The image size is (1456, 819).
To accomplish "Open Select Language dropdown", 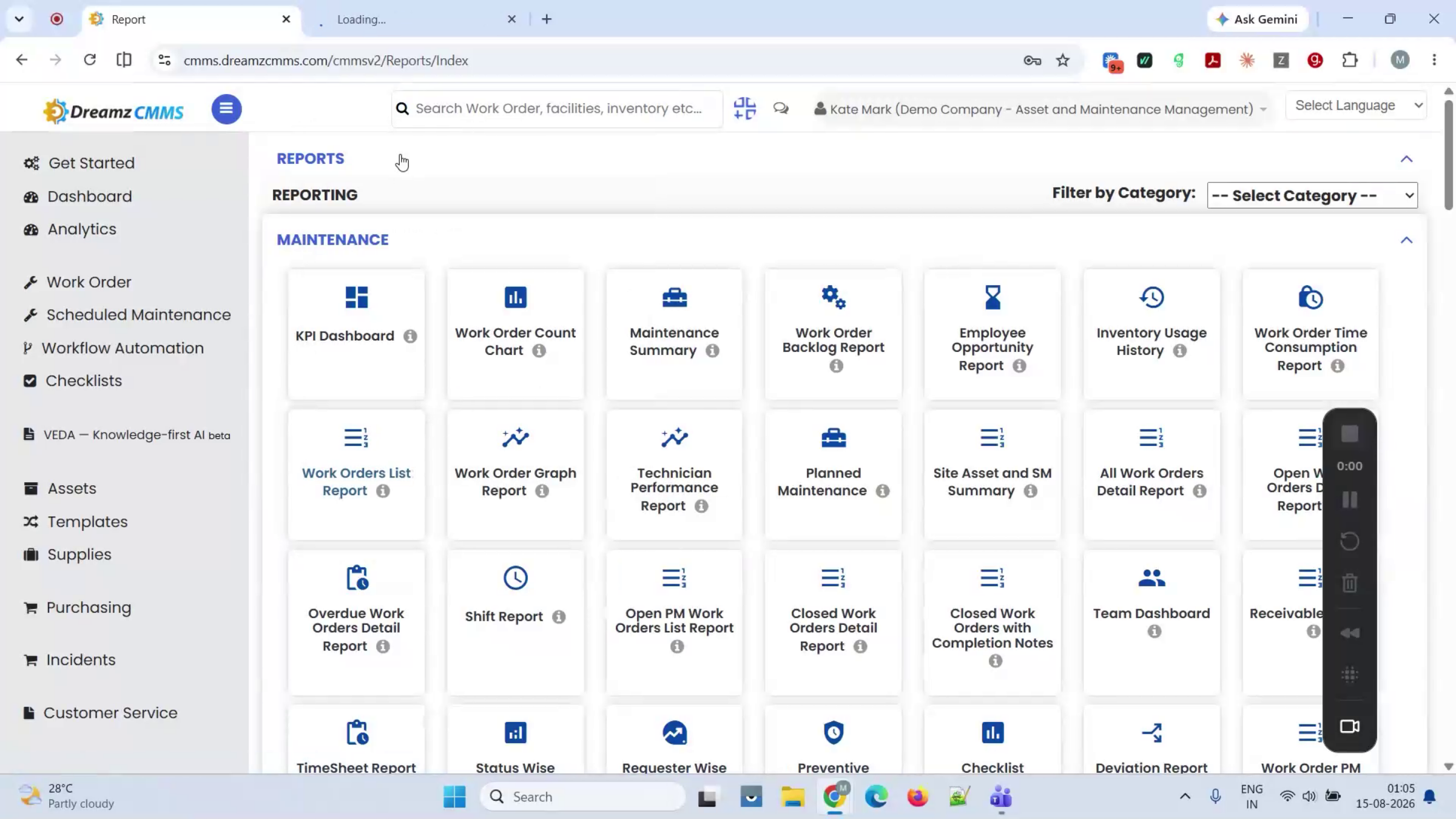I will (1355, 106).
